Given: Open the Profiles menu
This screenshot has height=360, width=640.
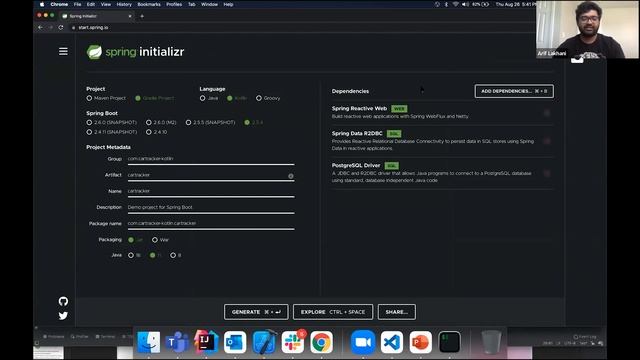Looking at the screenshot, I should coord(174,4).
